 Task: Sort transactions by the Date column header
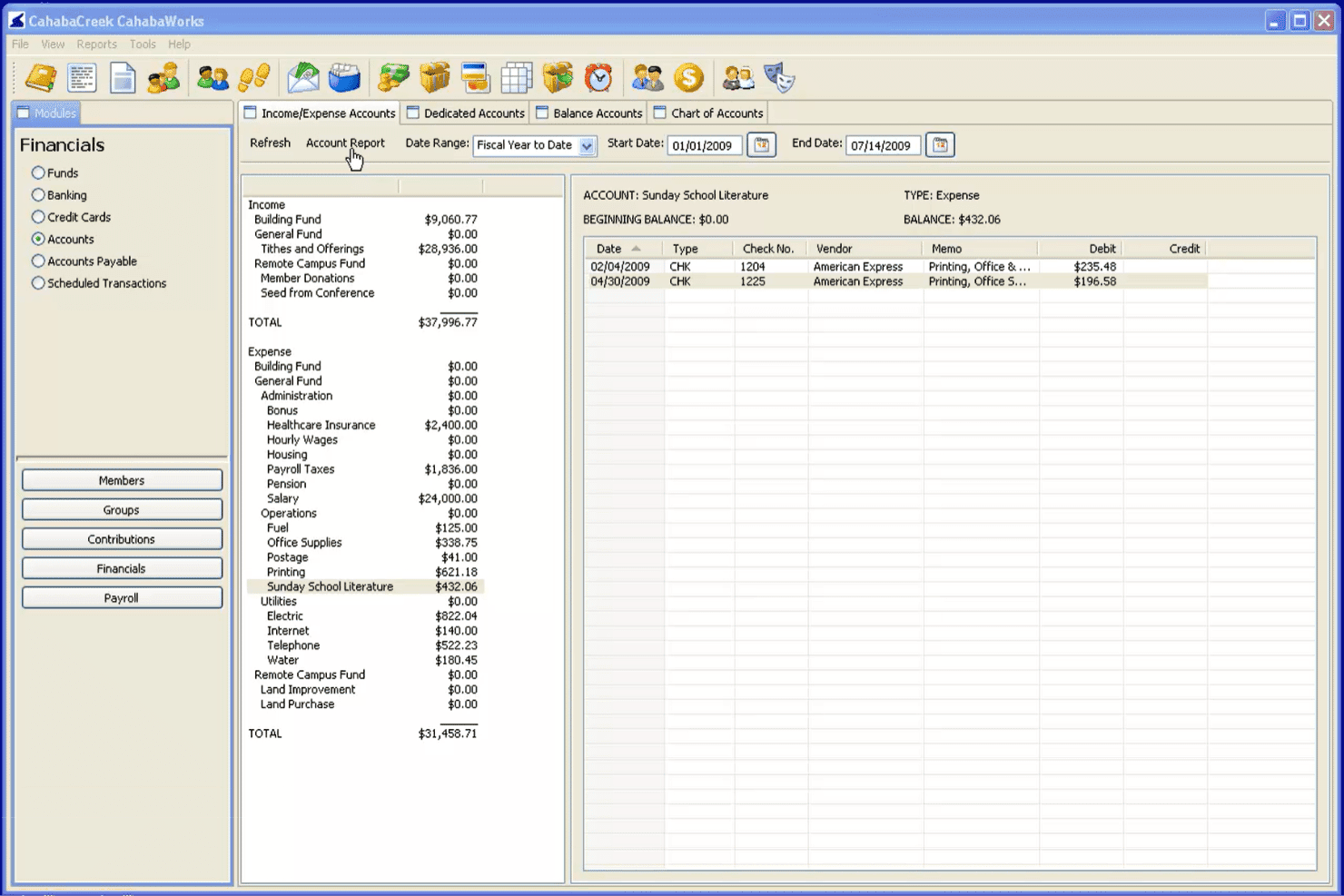coord(623,249)
